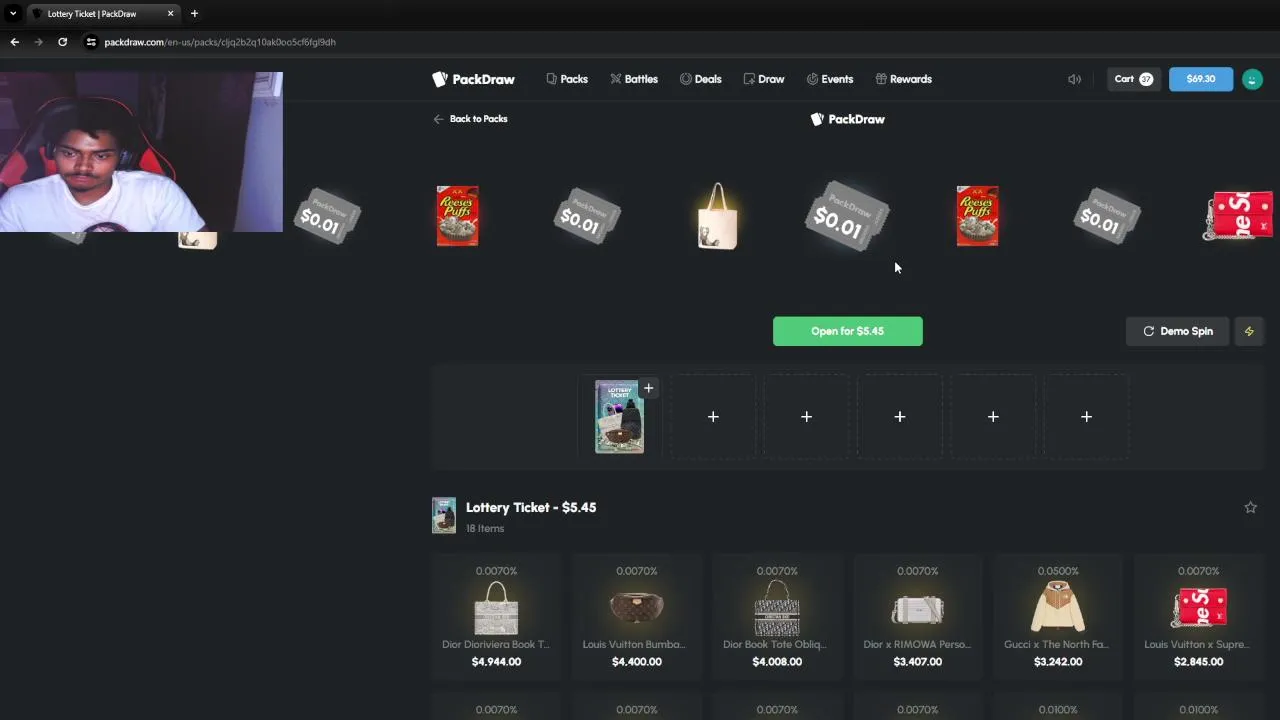Screen dimensions: 1280x720
Task: Open Louis Vuitton Bumbag $4,400.00 item
Action: click(x=637, y=616)
